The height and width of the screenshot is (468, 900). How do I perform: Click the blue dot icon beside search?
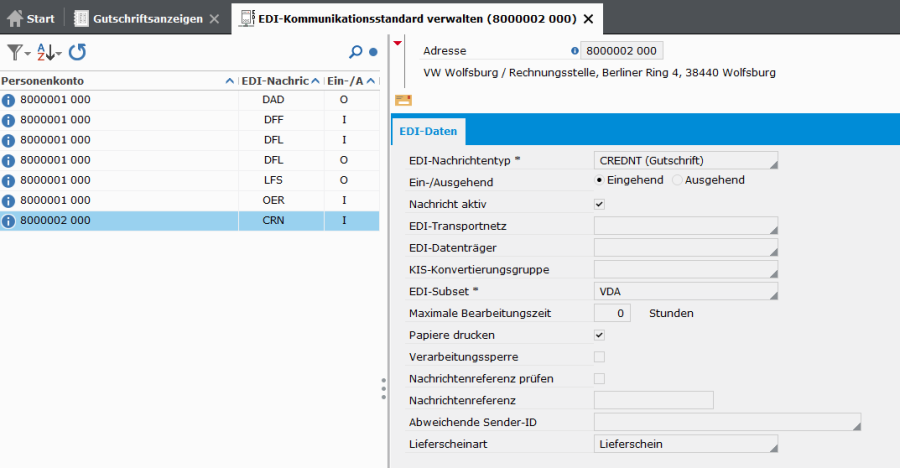coord(373,52)
